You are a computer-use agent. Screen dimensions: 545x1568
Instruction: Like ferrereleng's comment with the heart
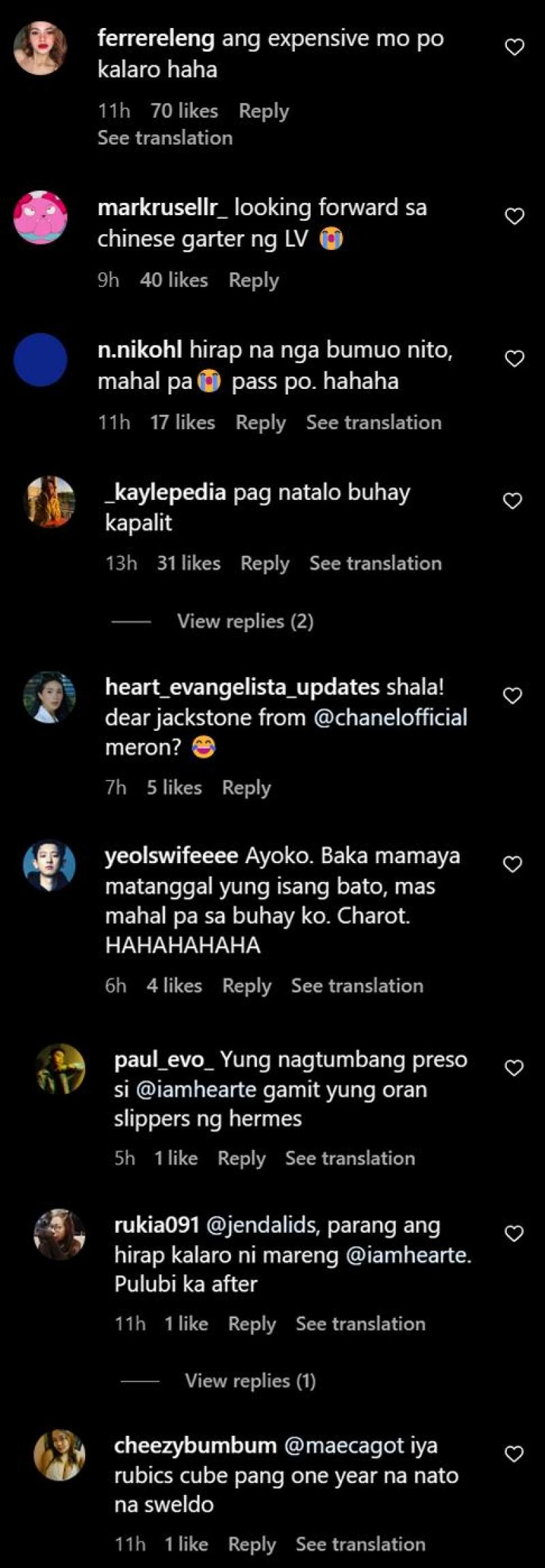514,48
